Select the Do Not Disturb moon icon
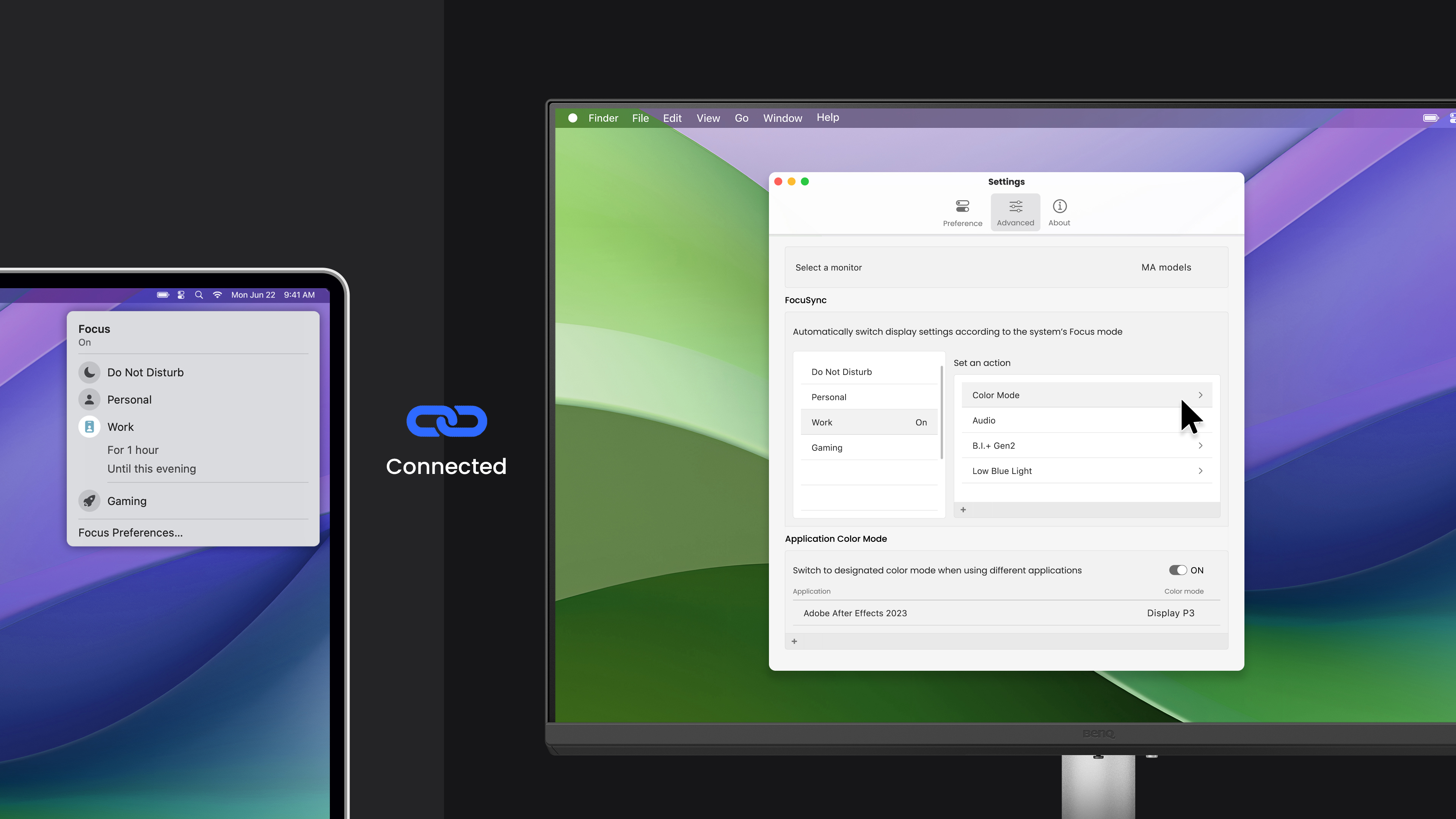 (x=89, y=372)
